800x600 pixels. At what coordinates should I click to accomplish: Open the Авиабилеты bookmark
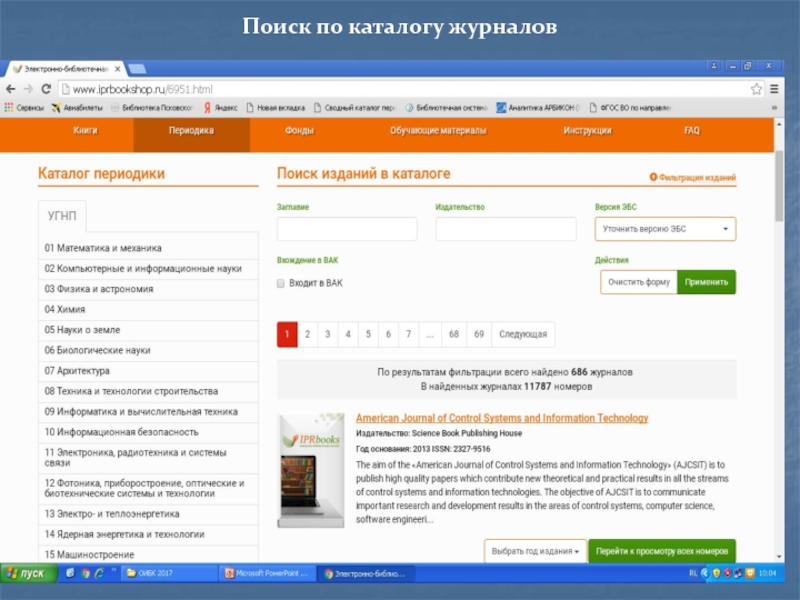point(77,108)
